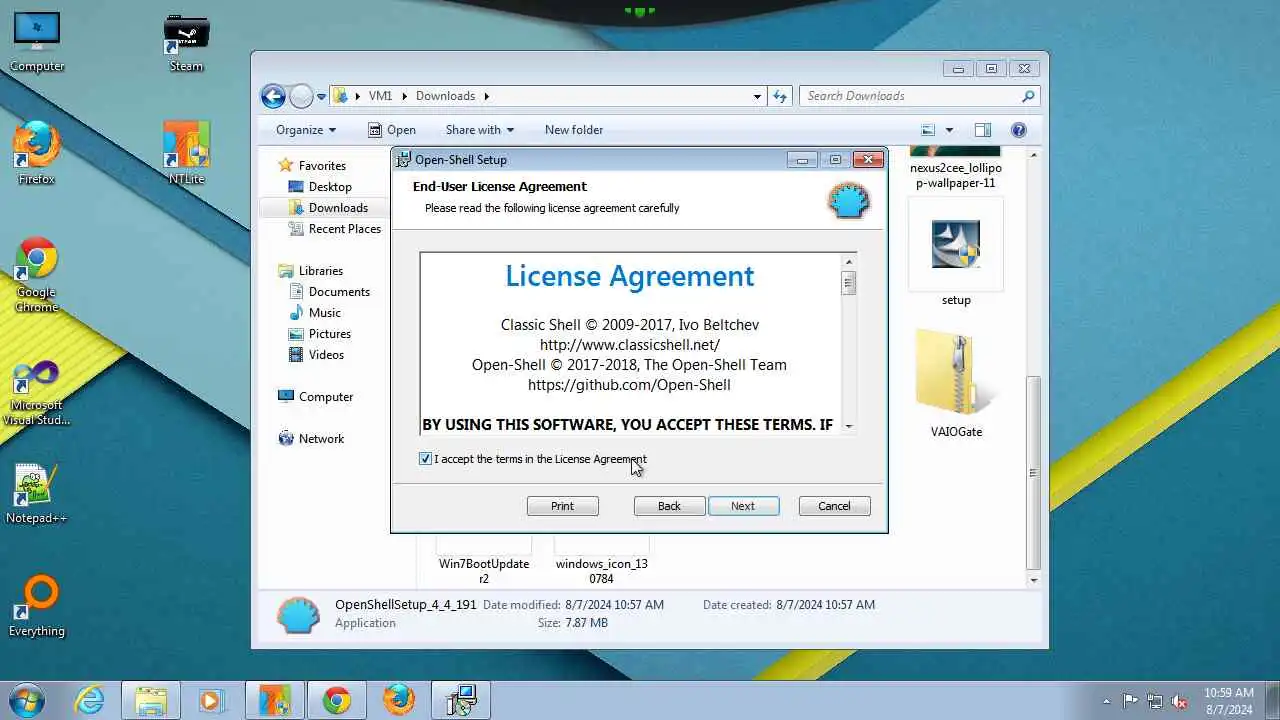This screenshot has height=720, width=1280.
Task: Click the Open-Shell shell logo in the setup header
Action: click(849, 200)
